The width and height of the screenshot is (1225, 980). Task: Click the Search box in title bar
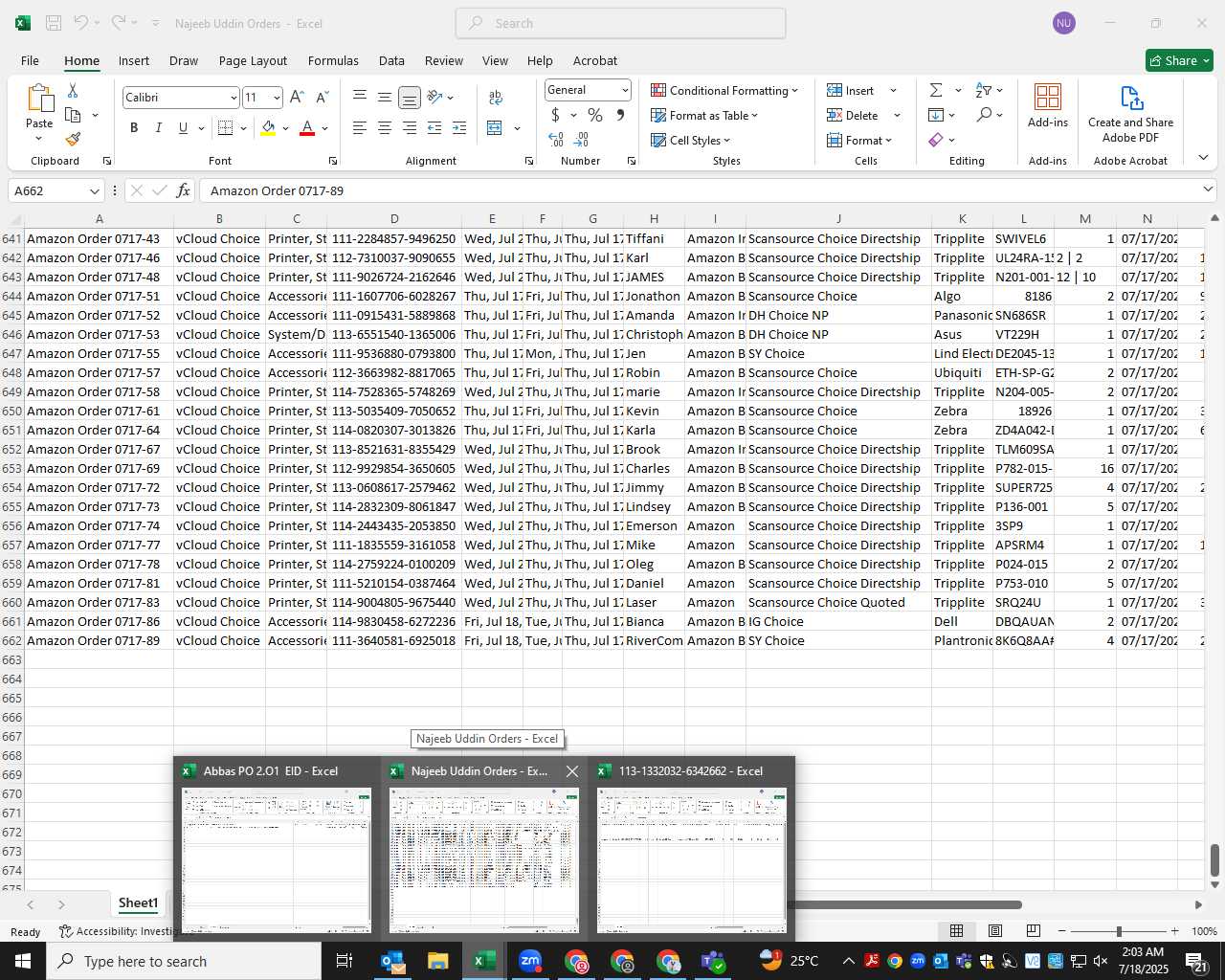tap(620, 23)
